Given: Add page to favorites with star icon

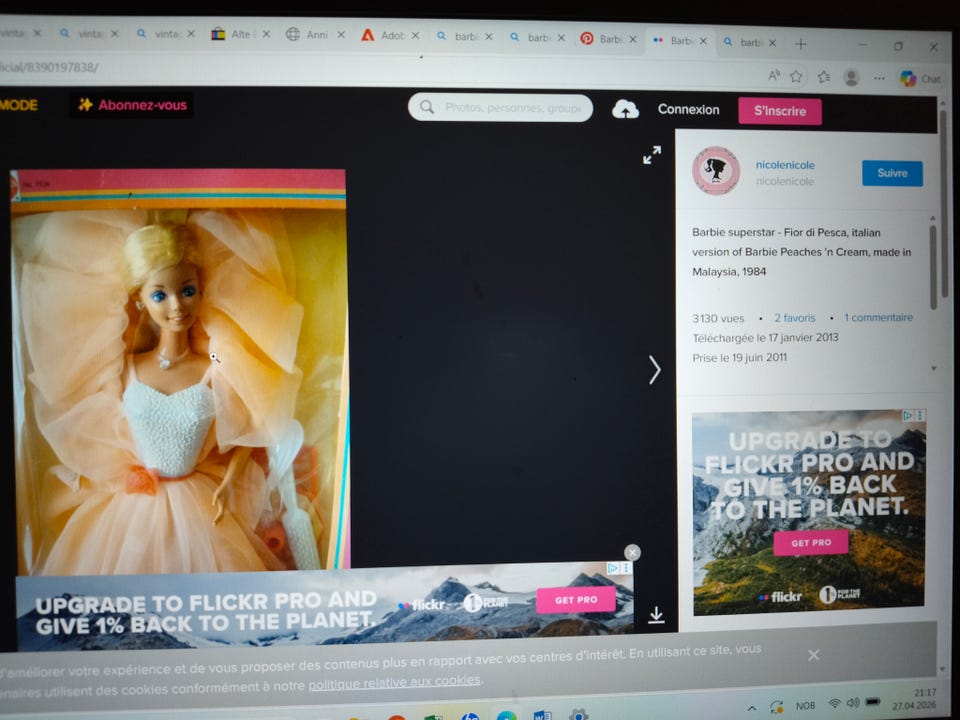Looking at the screenshot, I should coord(796,77).
